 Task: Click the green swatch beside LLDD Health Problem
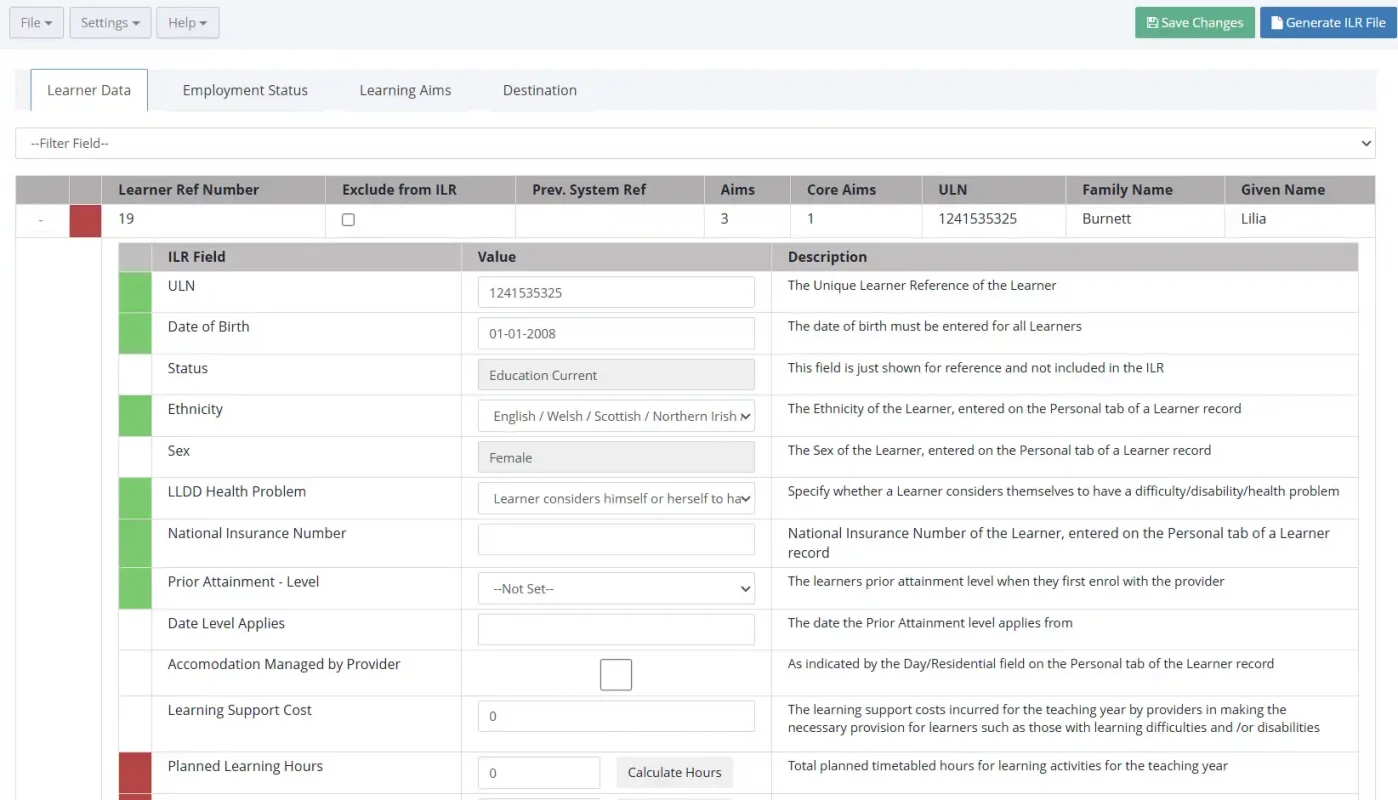pos(135,498)
